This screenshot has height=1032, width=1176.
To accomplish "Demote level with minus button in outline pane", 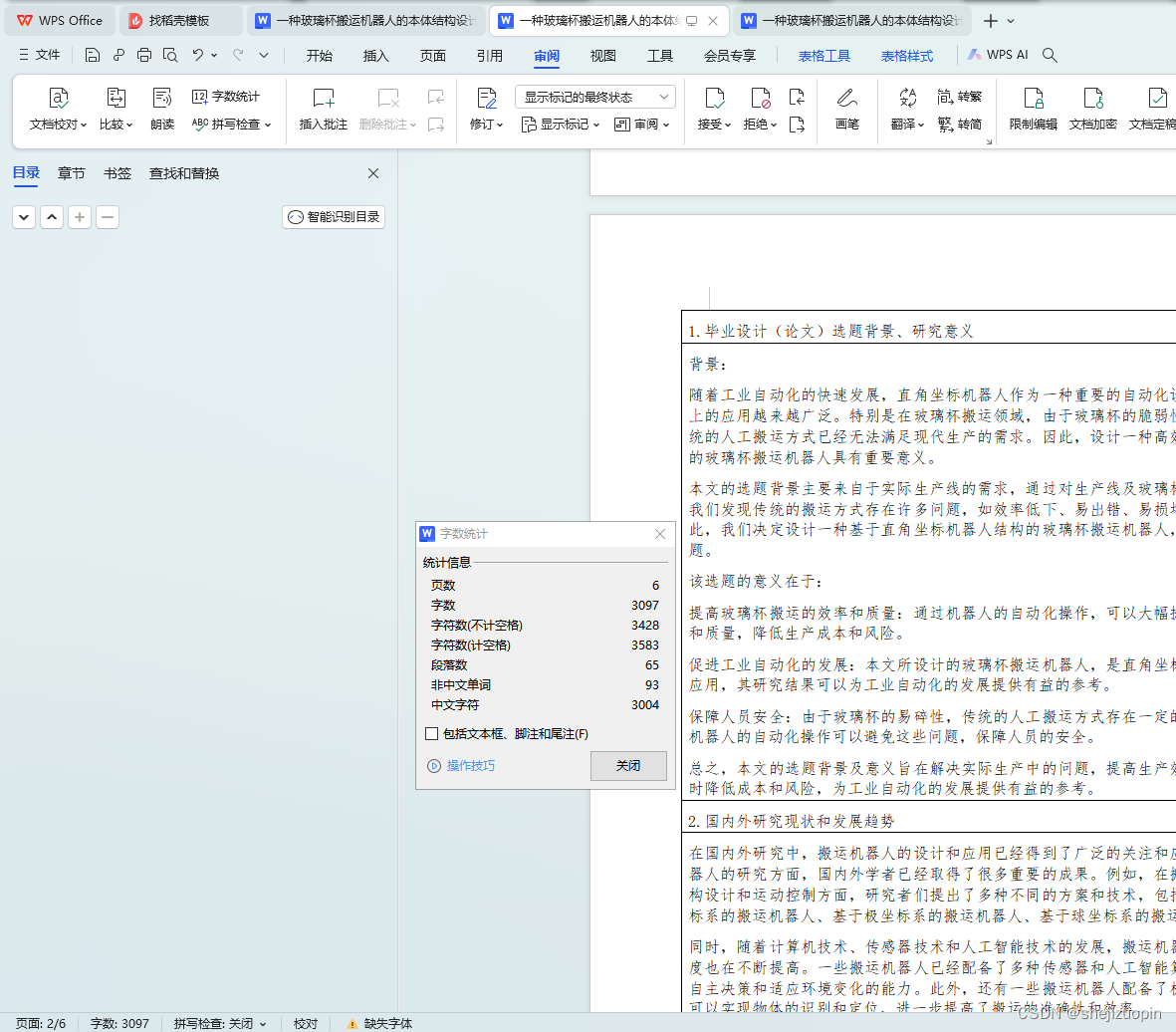I will (x=108, y=217).
